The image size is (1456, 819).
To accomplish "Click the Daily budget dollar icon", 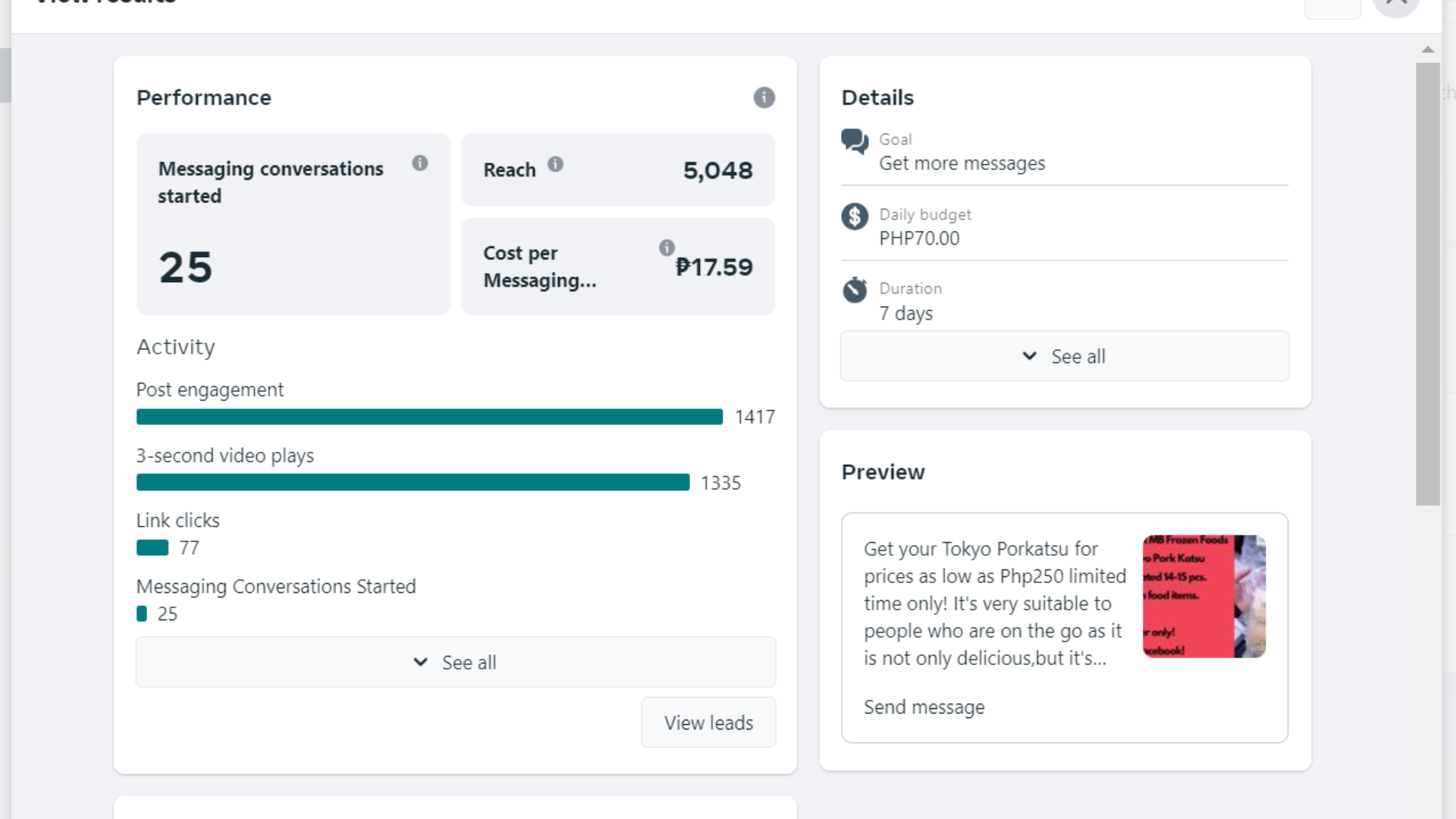I will coord(855,217).
